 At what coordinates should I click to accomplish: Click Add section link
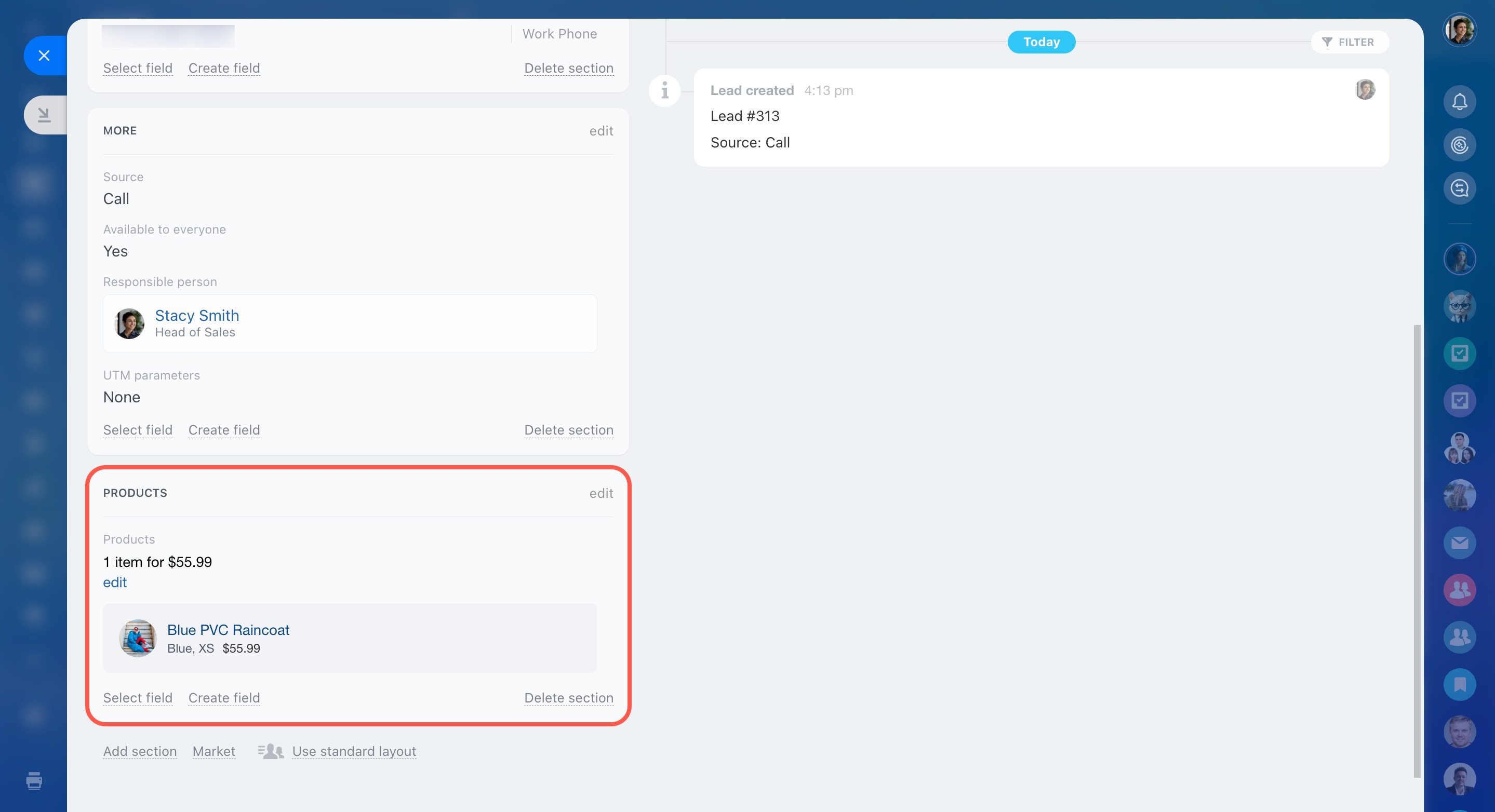point(140,751)
